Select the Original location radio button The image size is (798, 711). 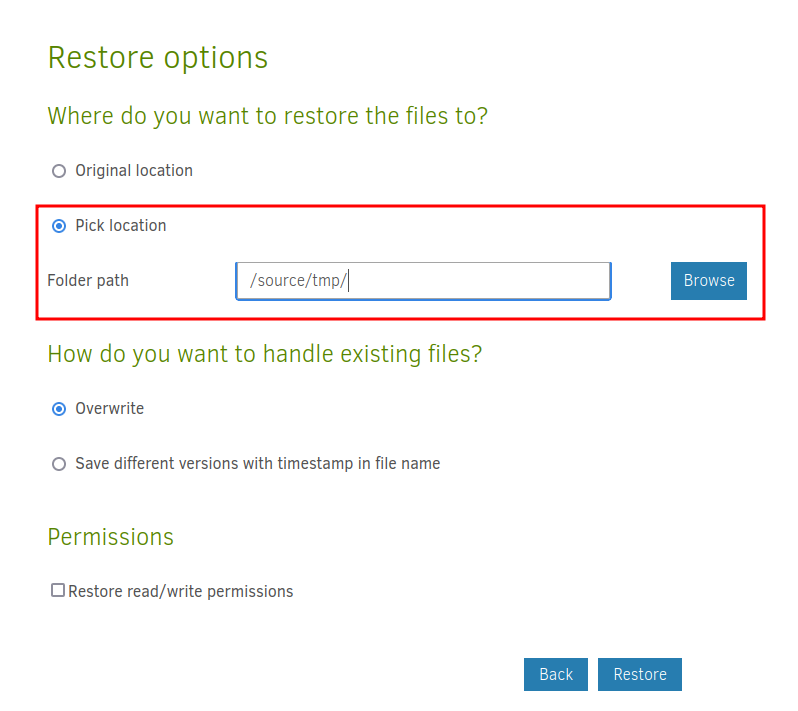click(x=59, y=171)
